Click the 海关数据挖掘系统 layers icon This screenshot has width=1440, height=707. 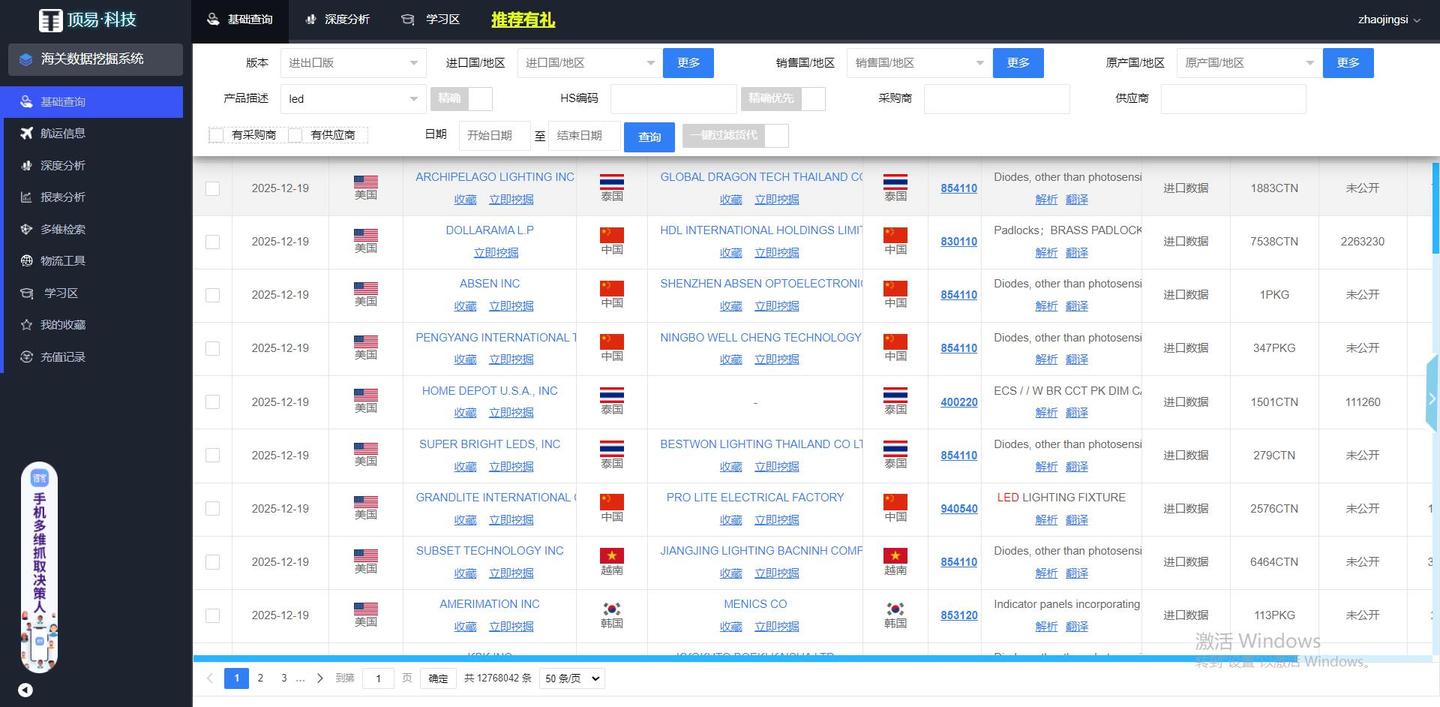click(26, 60)
